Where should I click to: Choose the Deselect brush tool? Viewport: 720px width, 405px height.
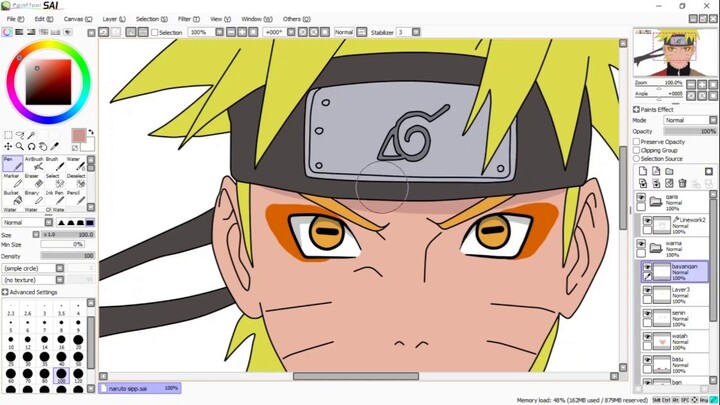(x=76, y=181)
